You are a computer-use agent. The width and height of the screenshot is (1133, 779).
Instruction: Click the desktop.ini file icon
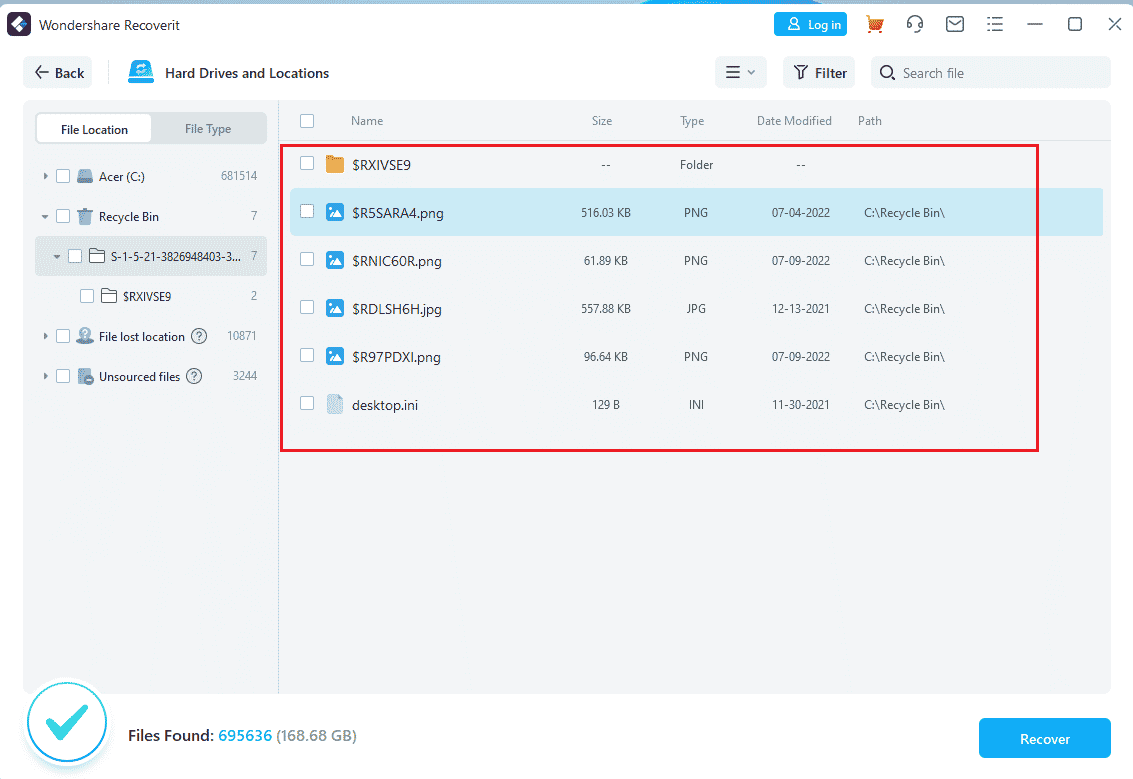click(x=335, y=405)
